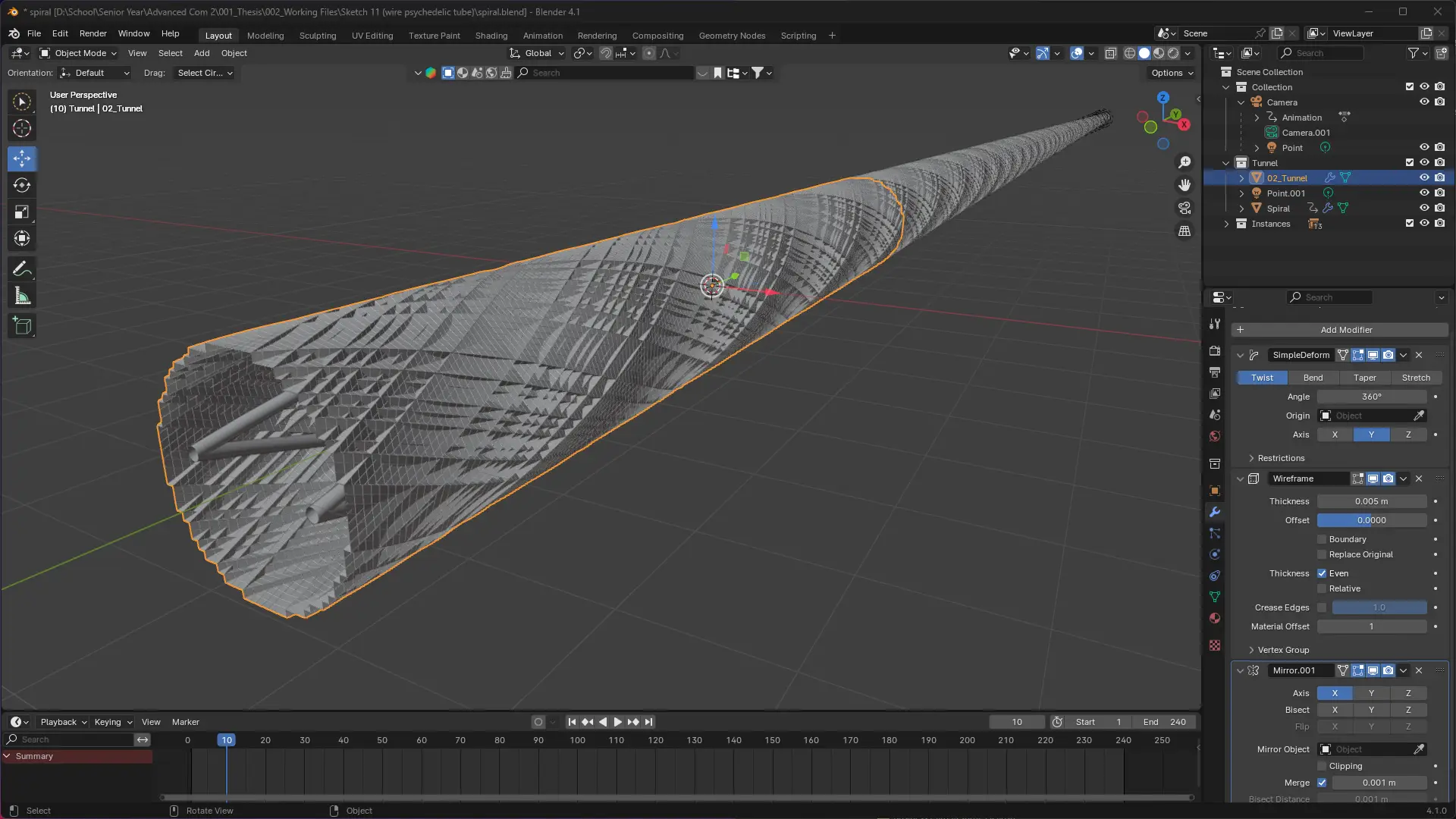Screen dimensions: 1456x819
Task: Click the Crease Edges slider
Action: click(x=1378, y=607)
